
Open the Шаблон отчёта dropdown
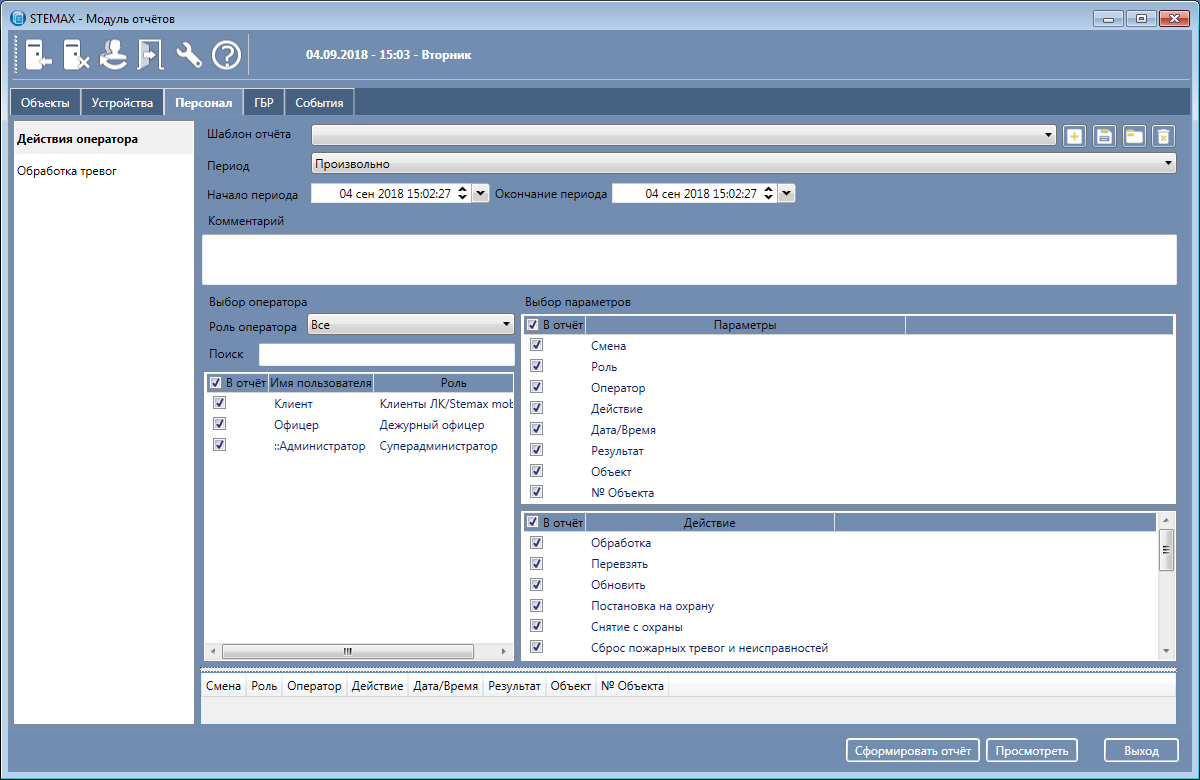coord(684,134)
